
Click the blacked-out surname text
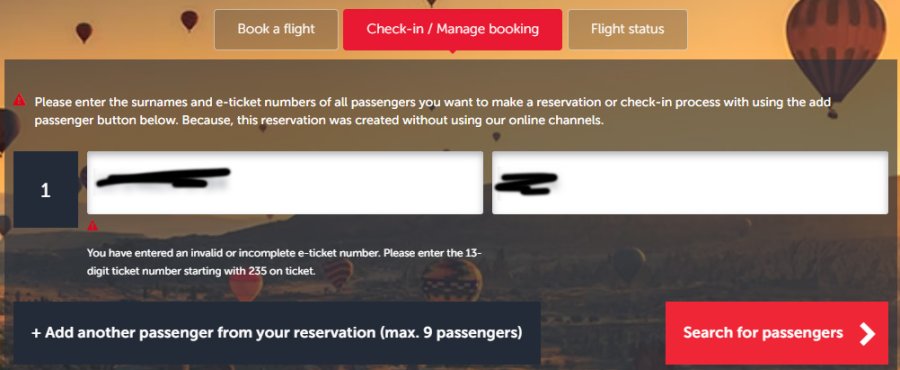coord(164,178)
